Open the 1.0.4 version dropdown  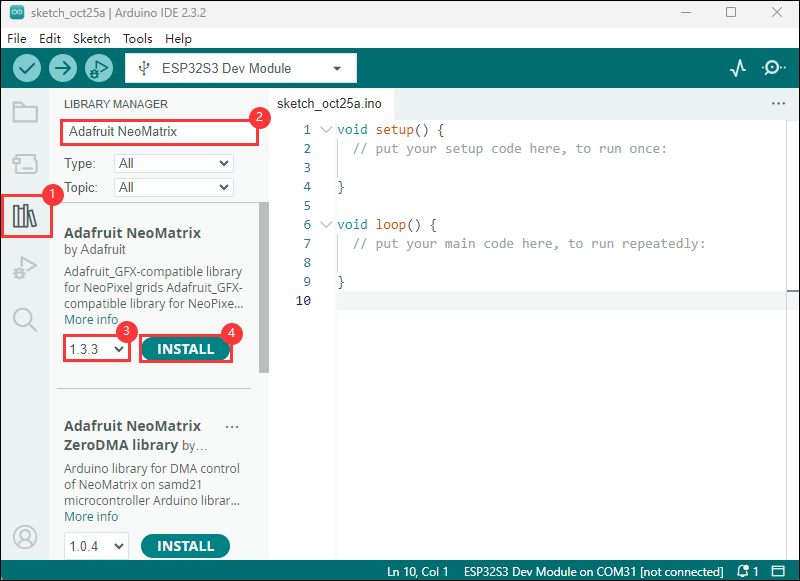96,546
